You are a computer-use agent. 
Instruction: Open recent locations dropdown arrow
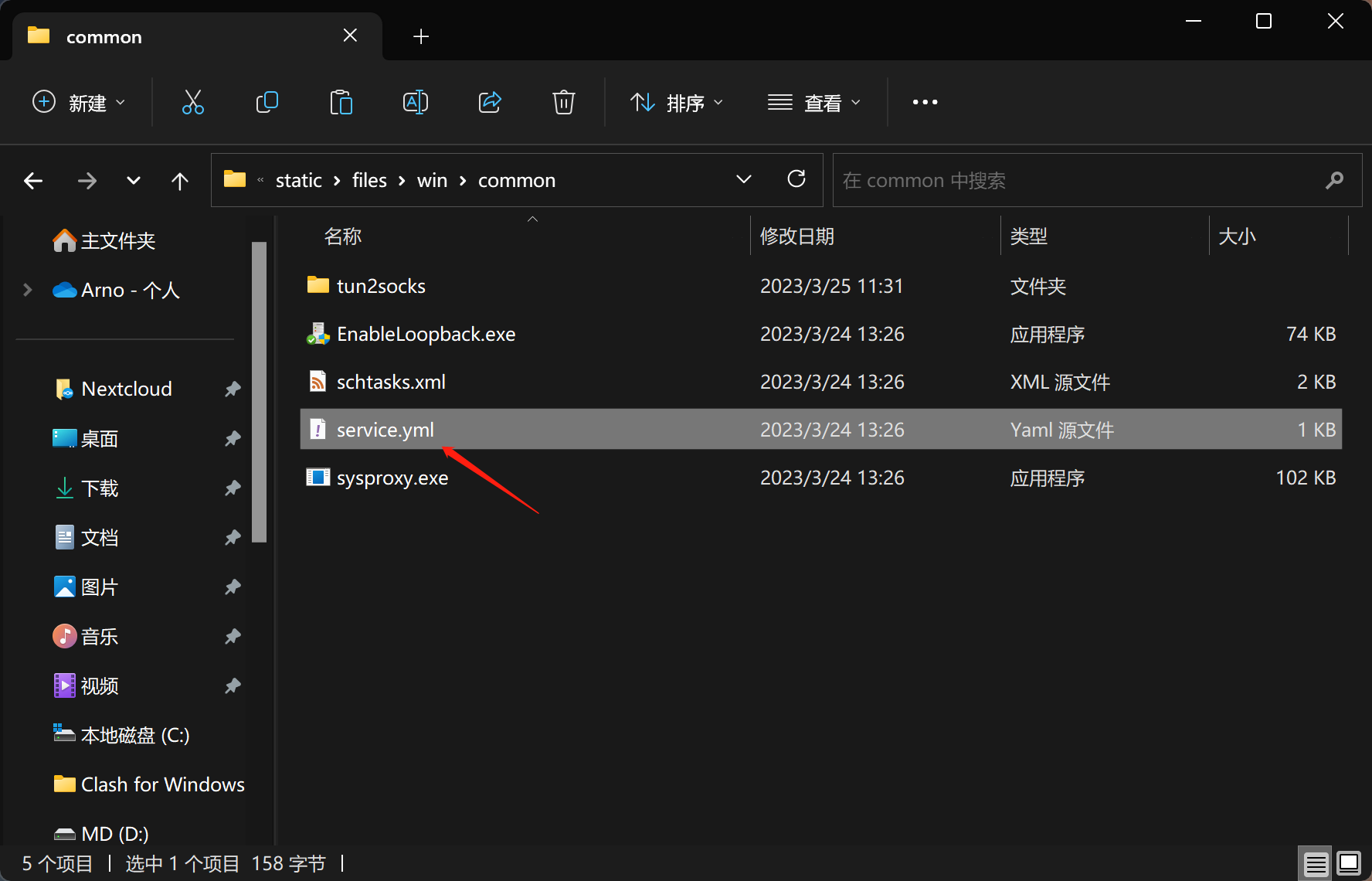click(x=134, y=181)
